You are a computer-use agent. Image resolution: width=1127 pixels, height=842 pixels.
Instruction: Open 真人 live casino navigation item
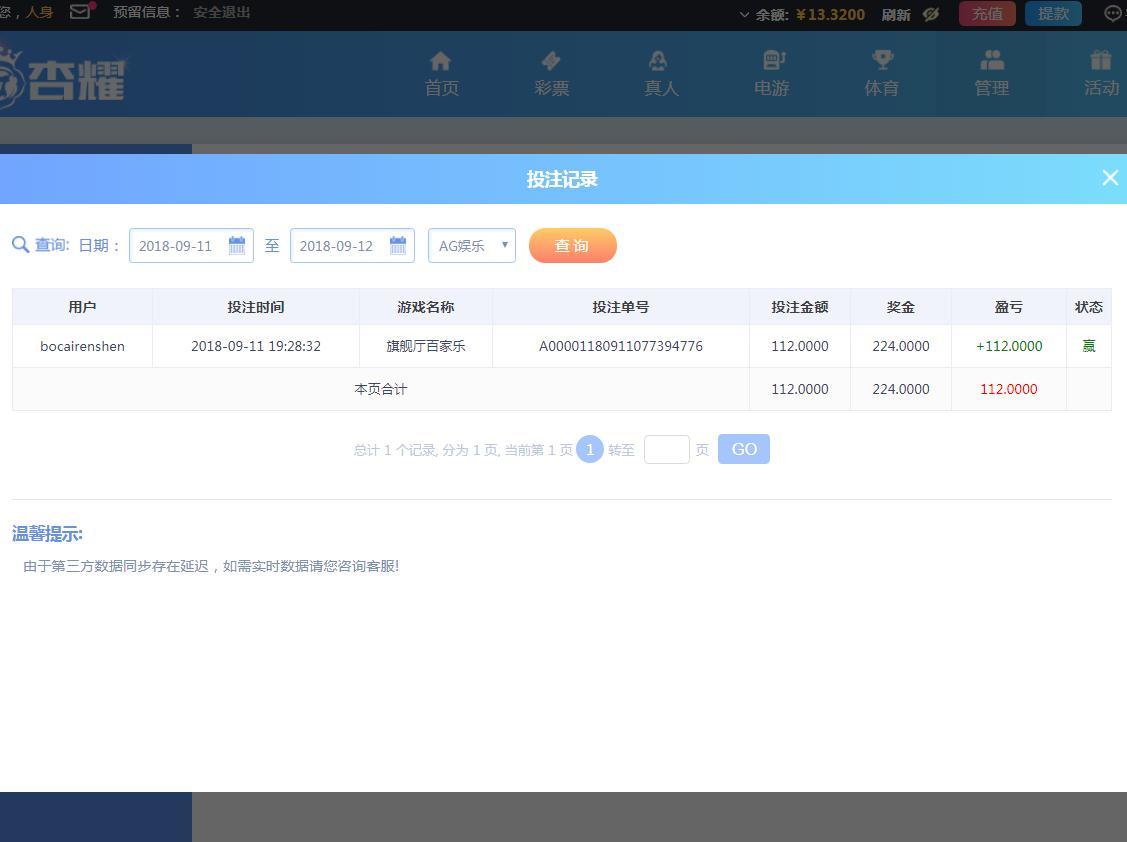(x=661, y=74)
